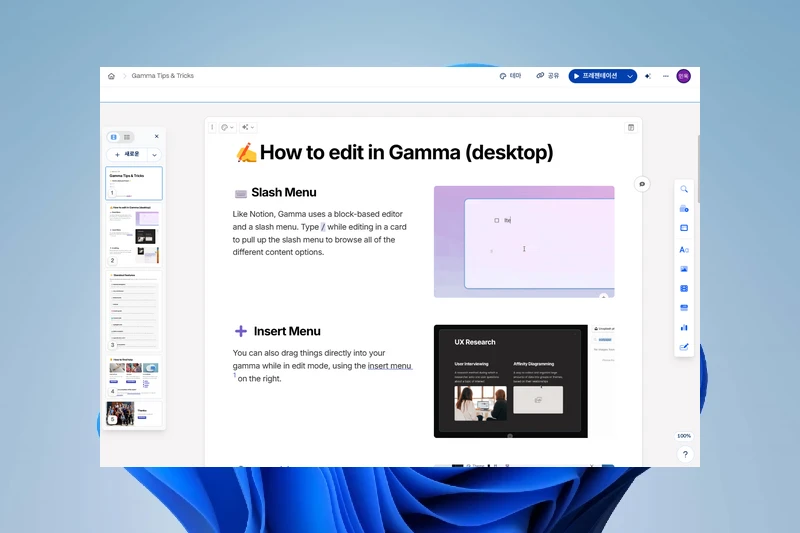Click the keyboard icon beside Slash Menu
Screen dimensions: 800x533
point(241,193)
